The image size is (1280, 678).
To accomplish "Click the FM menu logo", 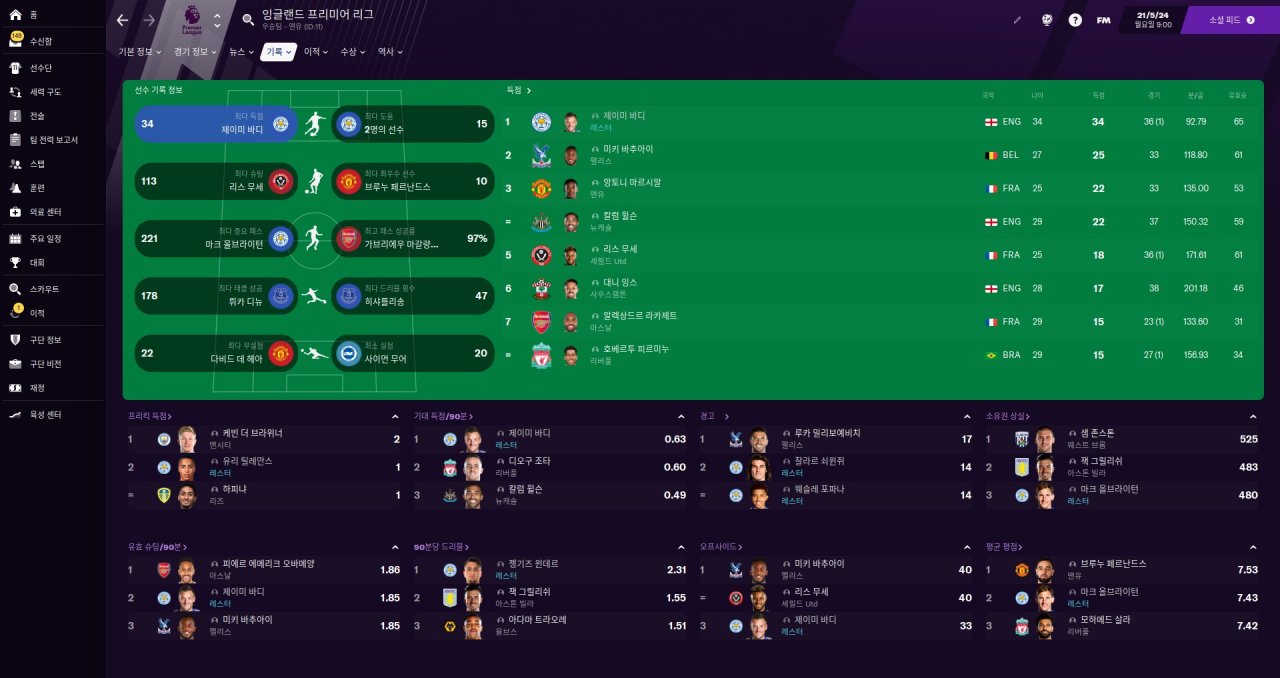I will (1103, 20).
